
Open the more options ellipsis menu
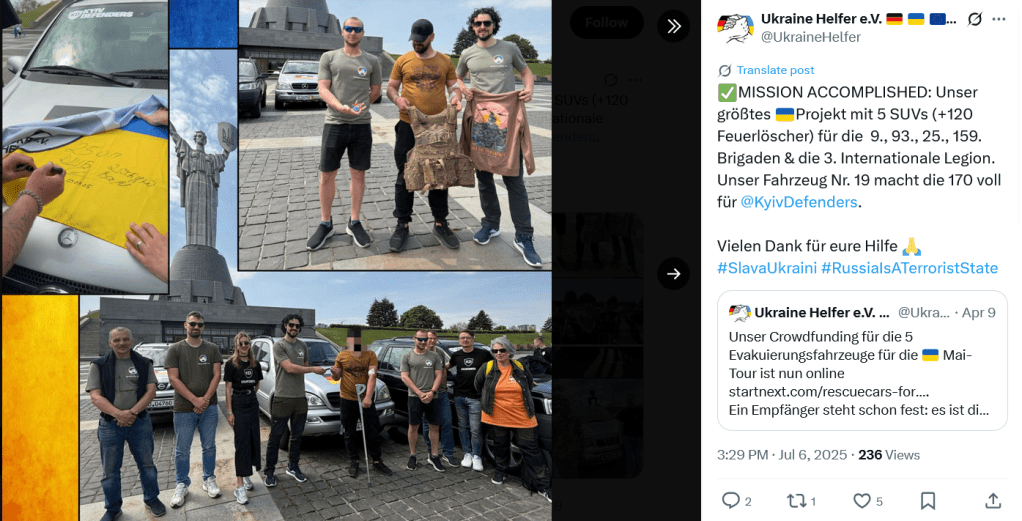click(999, 19)
